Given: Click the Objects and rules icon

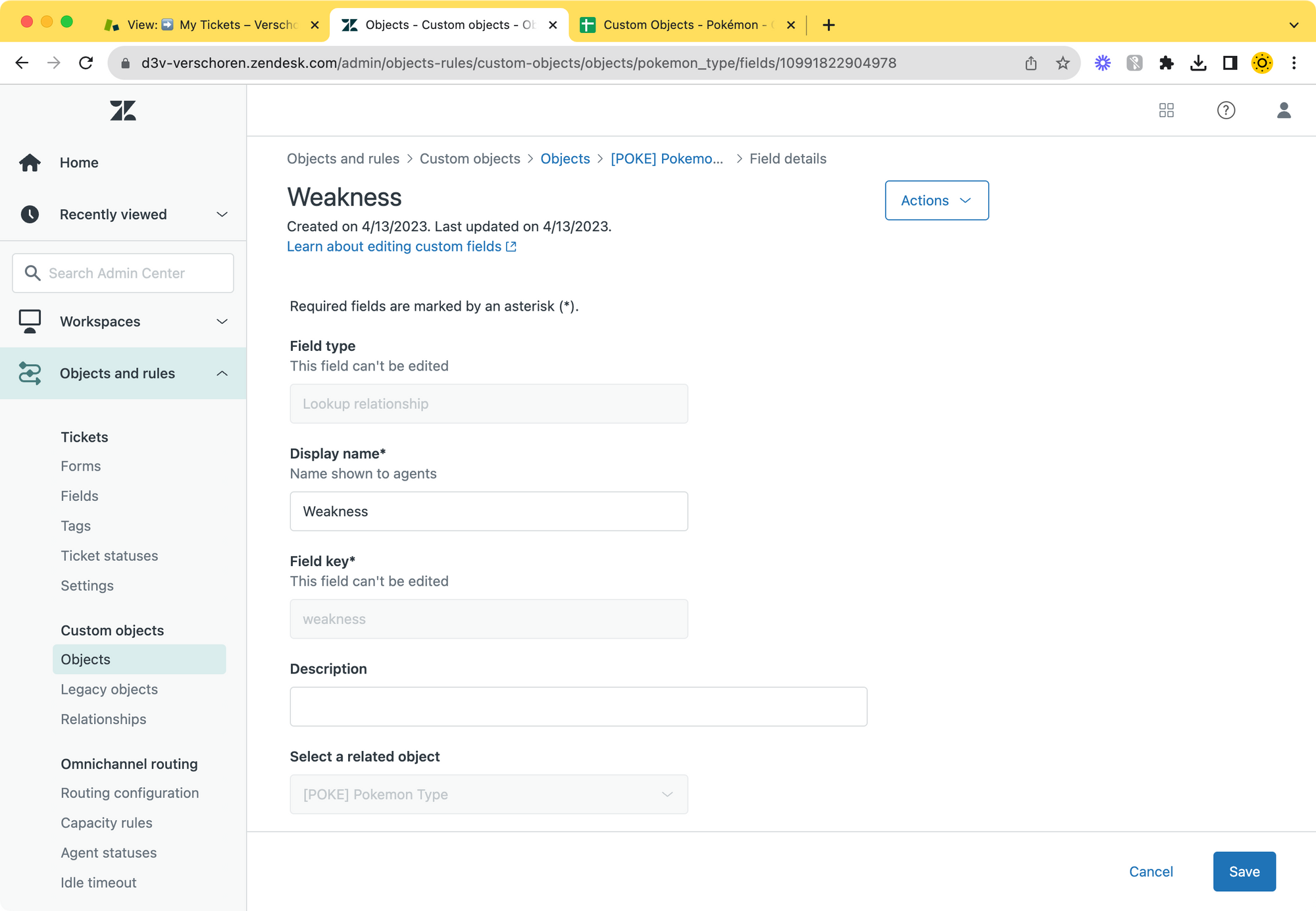Looking at the screenshot, I should (x=29, y=372).
